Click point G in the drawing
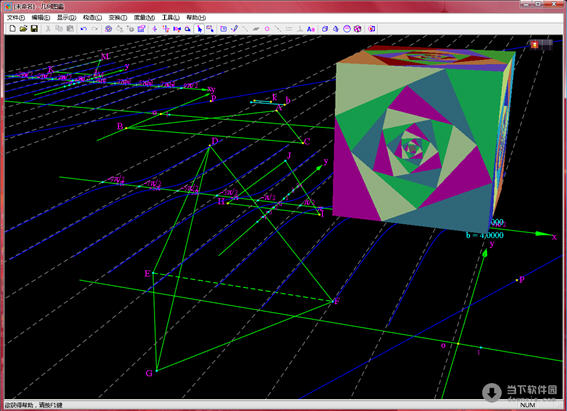This screenshot has height=411, width=567. pos(157,371)
